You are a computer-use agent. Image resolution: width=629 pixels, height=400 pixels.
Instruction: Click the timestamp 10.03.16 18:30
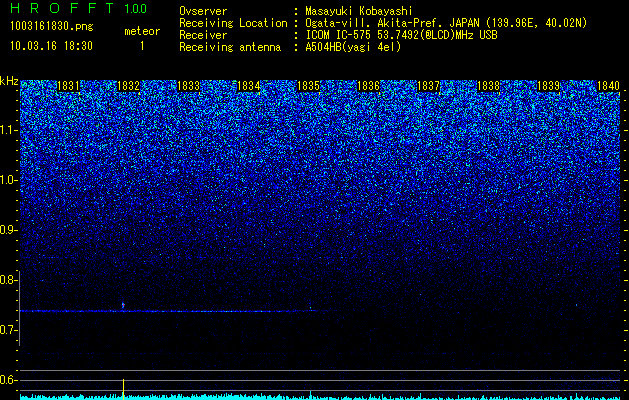coord(51,46)
